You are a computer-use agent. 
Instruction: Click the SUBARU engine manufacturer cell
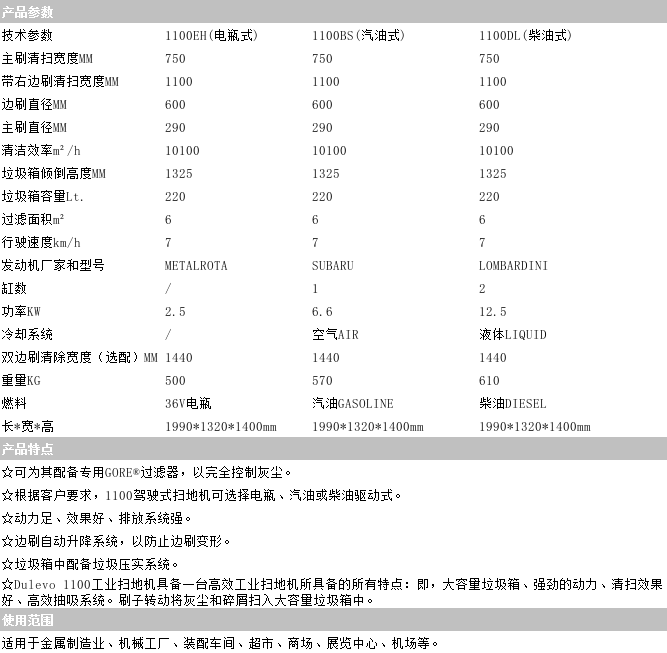[333, 266]
